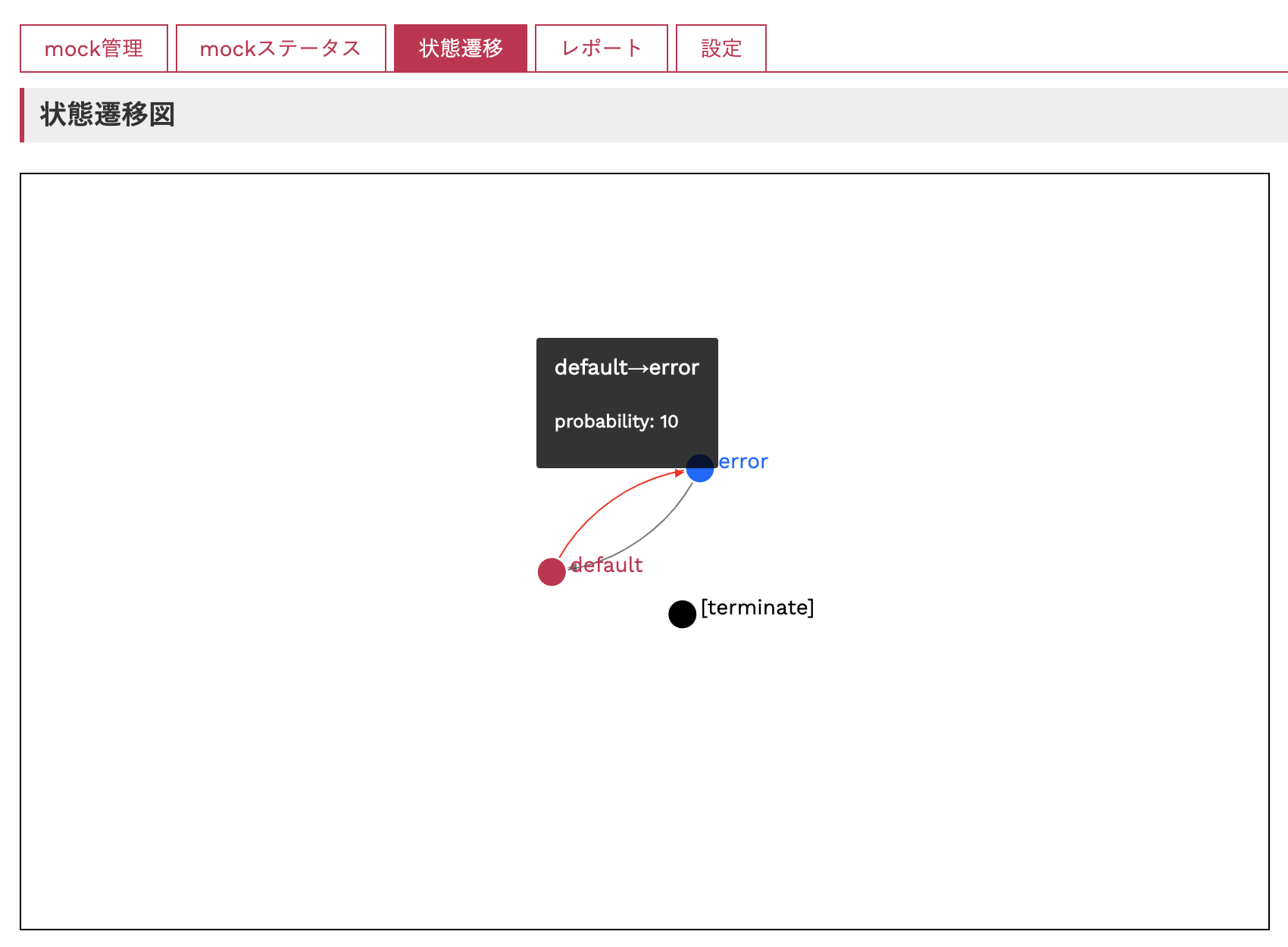Switch to the mockステータス tab
Image resolution: width=1288 pixels, height=947 pixels.
[x=280, y=48]
